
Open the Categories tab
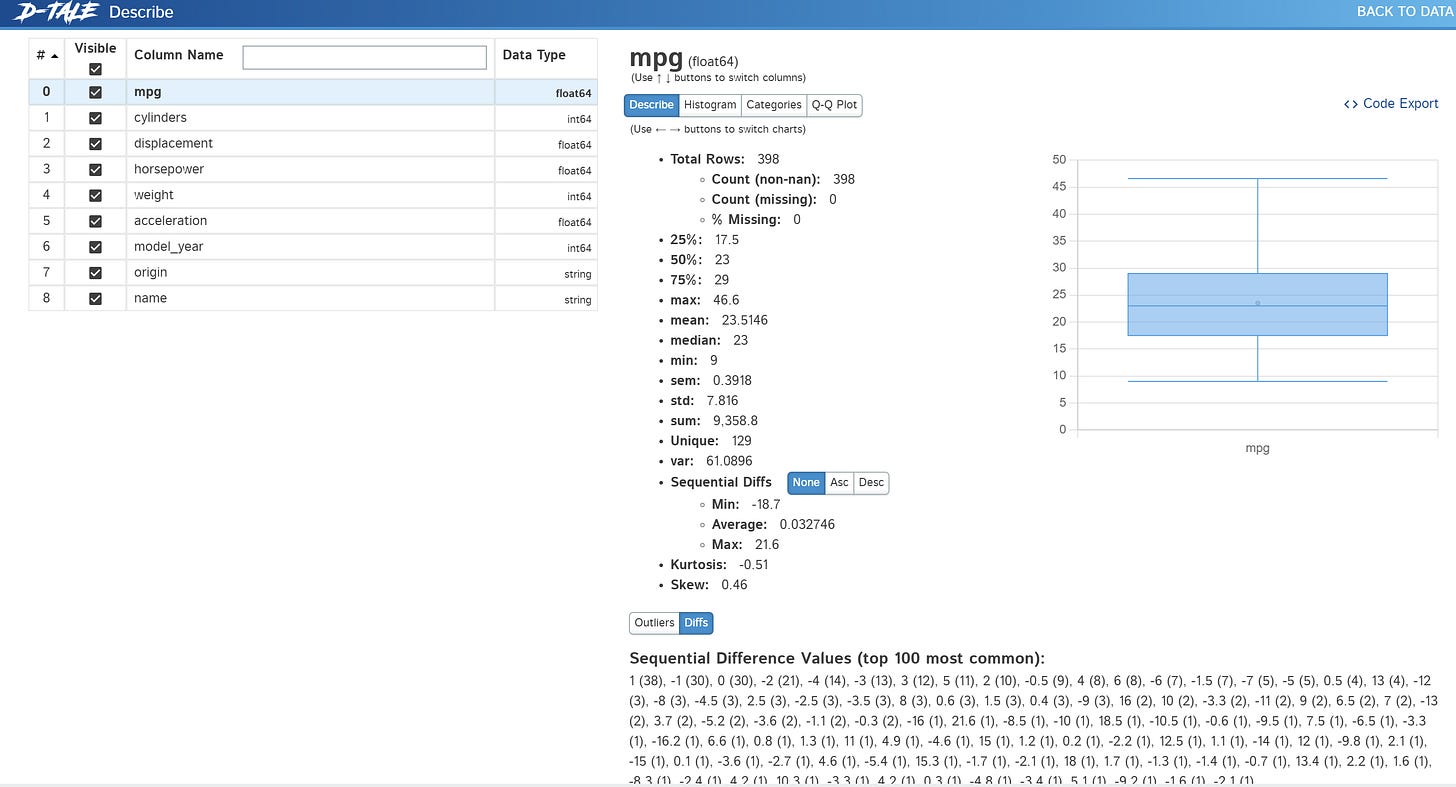point(774,104)
